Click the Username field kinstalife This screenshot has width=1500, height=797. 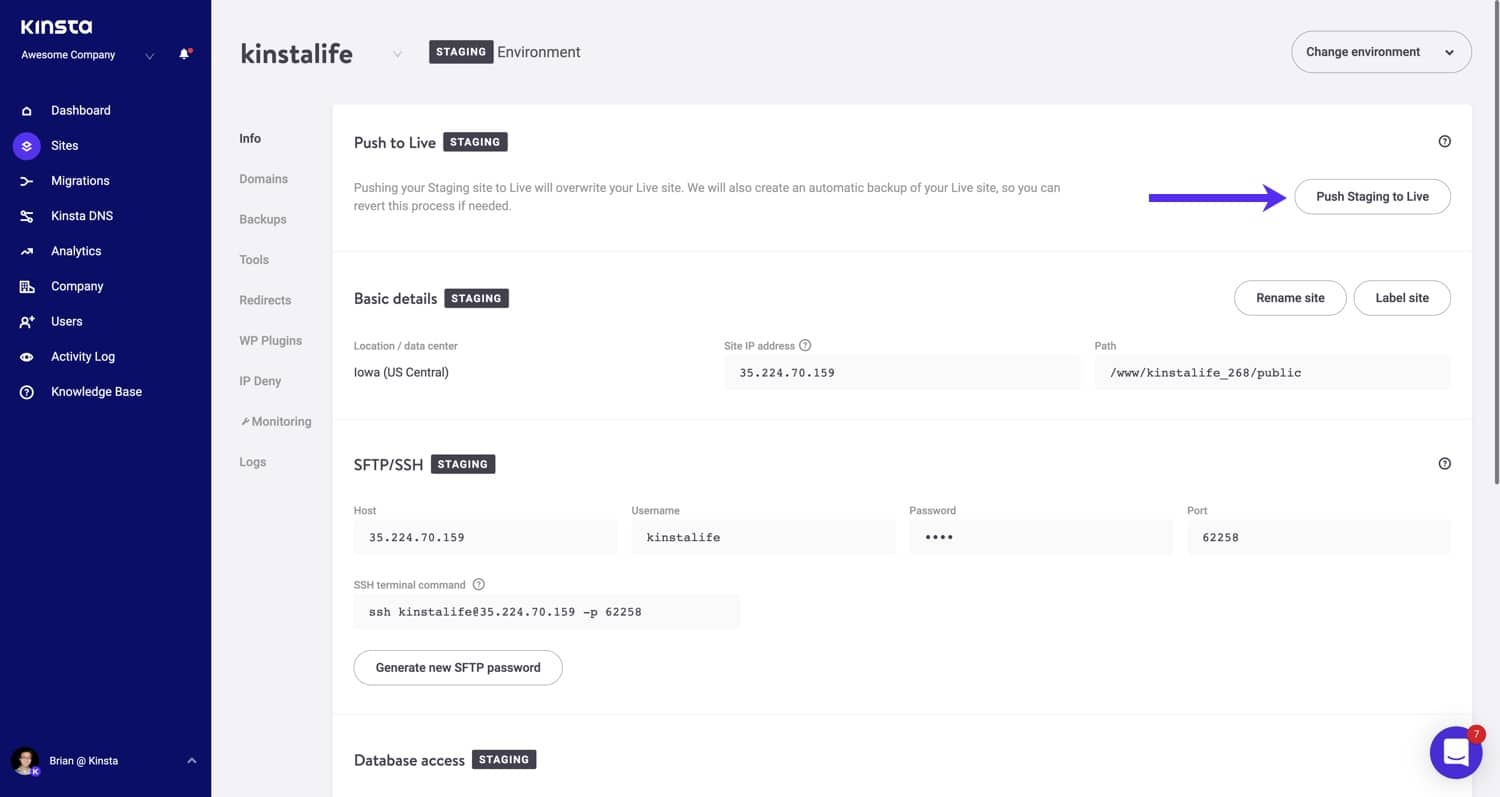tap(763, 538)
